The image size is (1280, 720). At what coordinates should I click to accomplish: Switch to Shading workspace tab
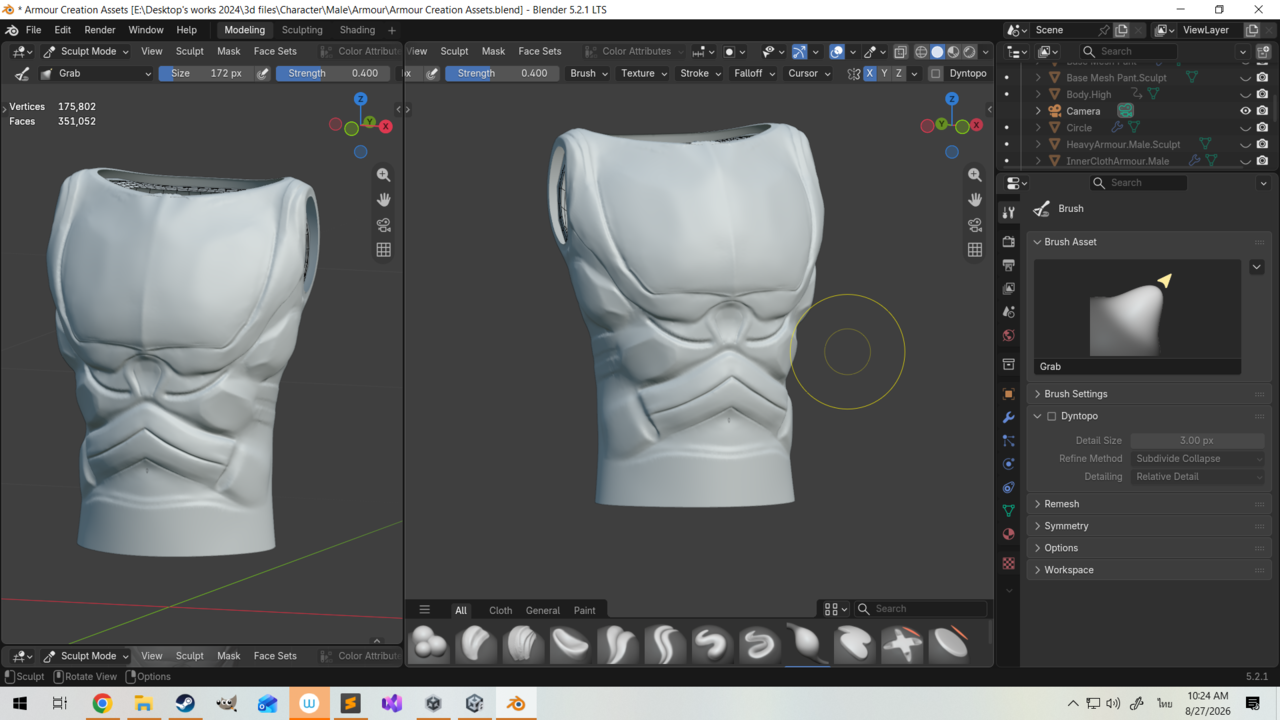point(357,30)
